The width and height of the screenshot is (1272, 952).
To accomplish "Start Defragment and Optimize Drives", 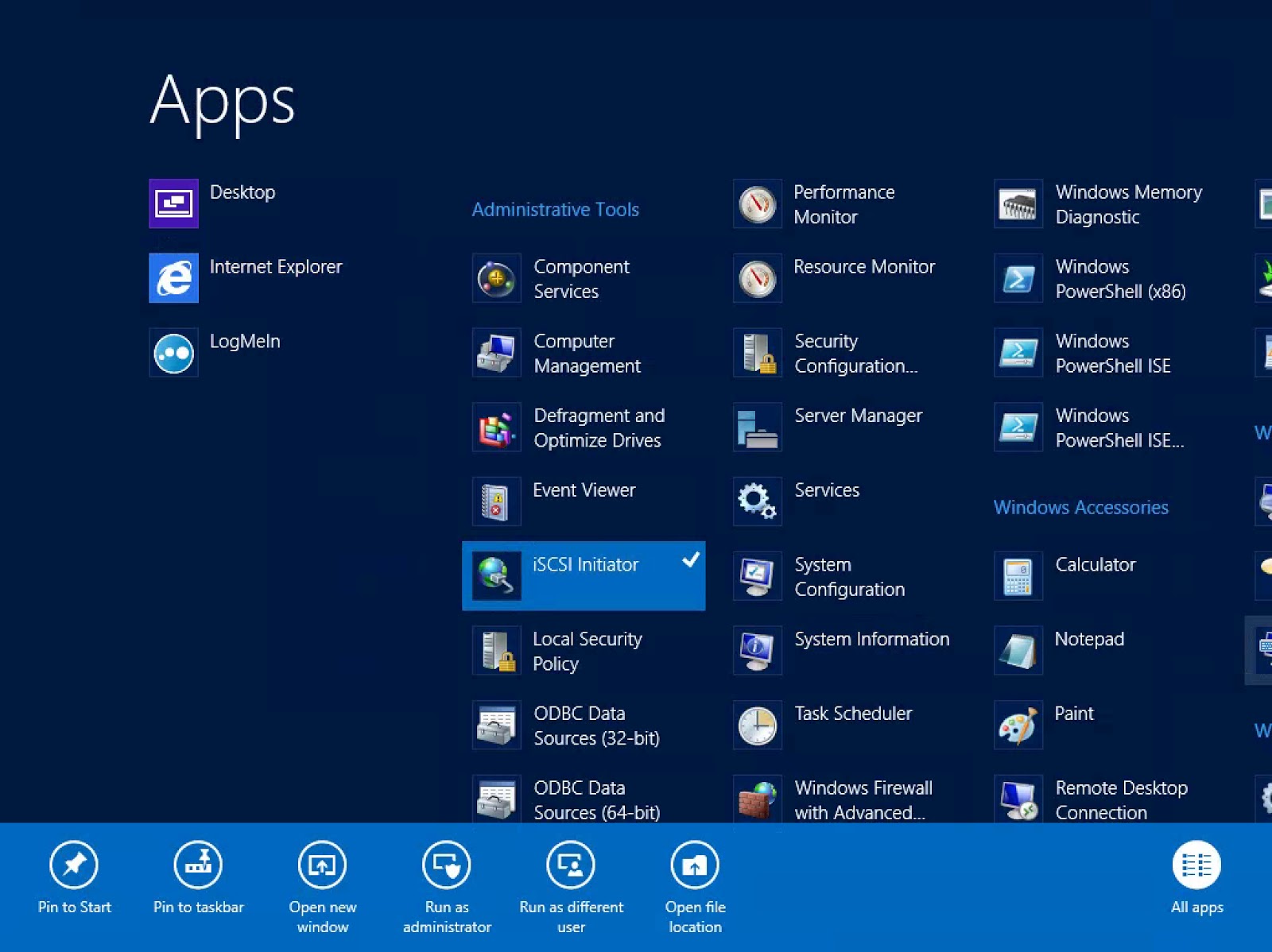I will (599, 428).
